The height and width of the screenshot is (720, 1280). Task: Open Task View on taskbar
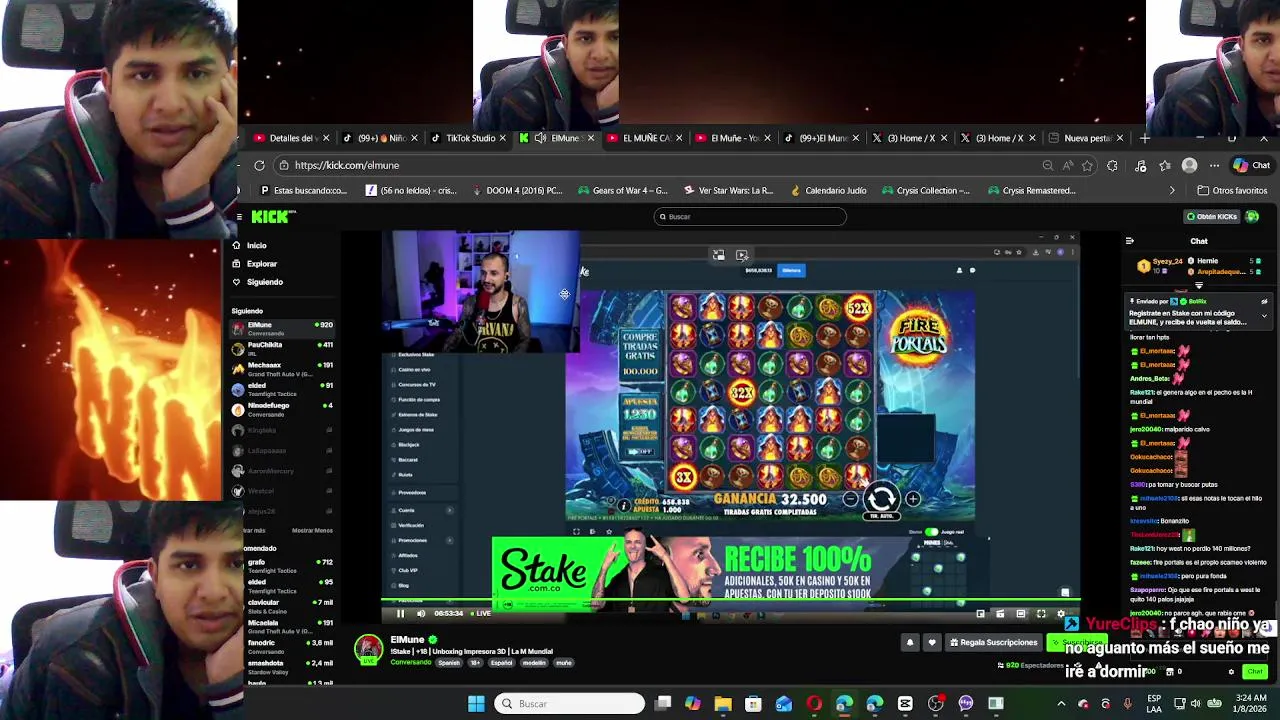pos(662,704)
